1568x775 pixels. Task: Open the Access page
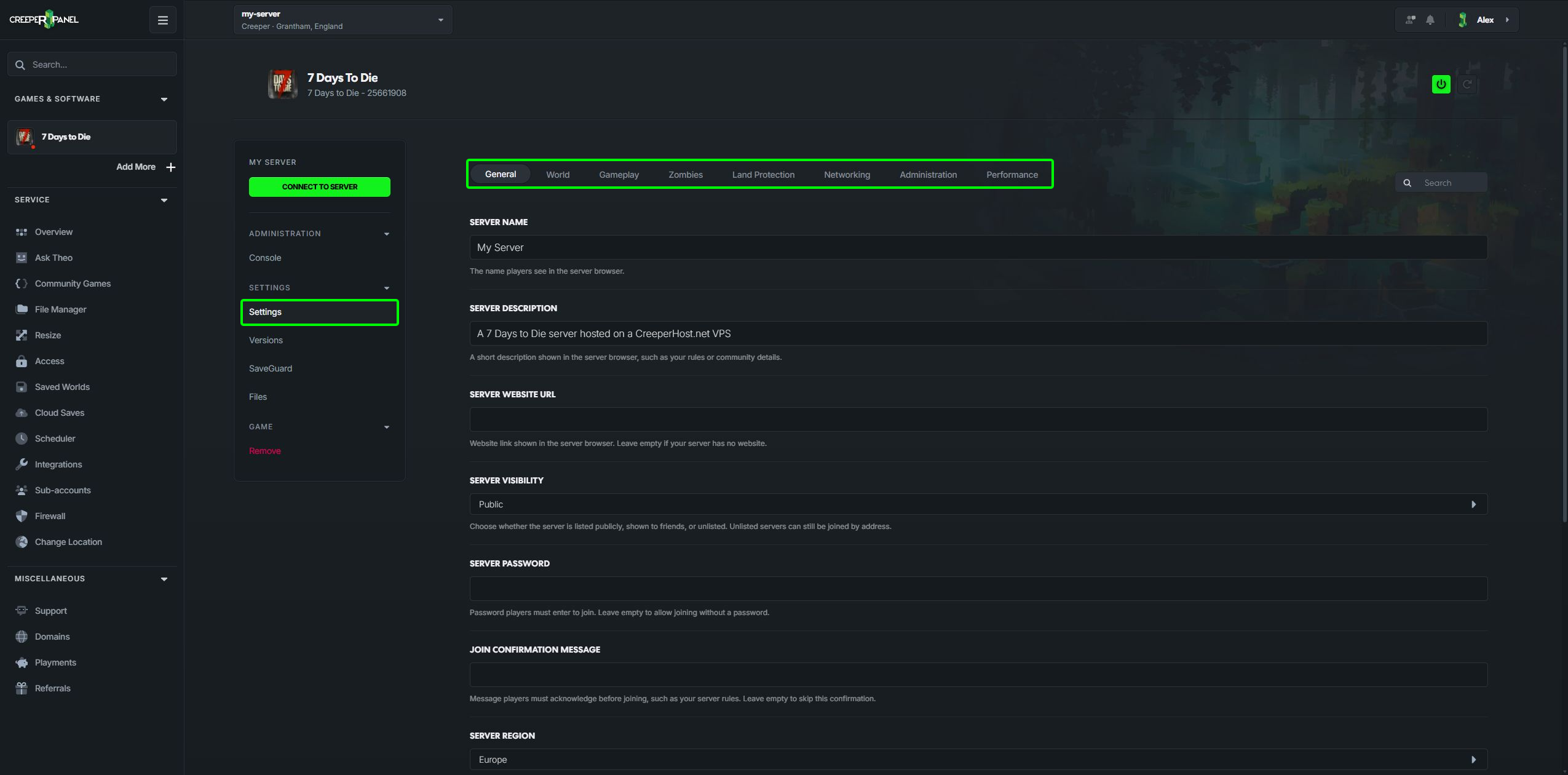pyautogui.click(x=49, y=361)
